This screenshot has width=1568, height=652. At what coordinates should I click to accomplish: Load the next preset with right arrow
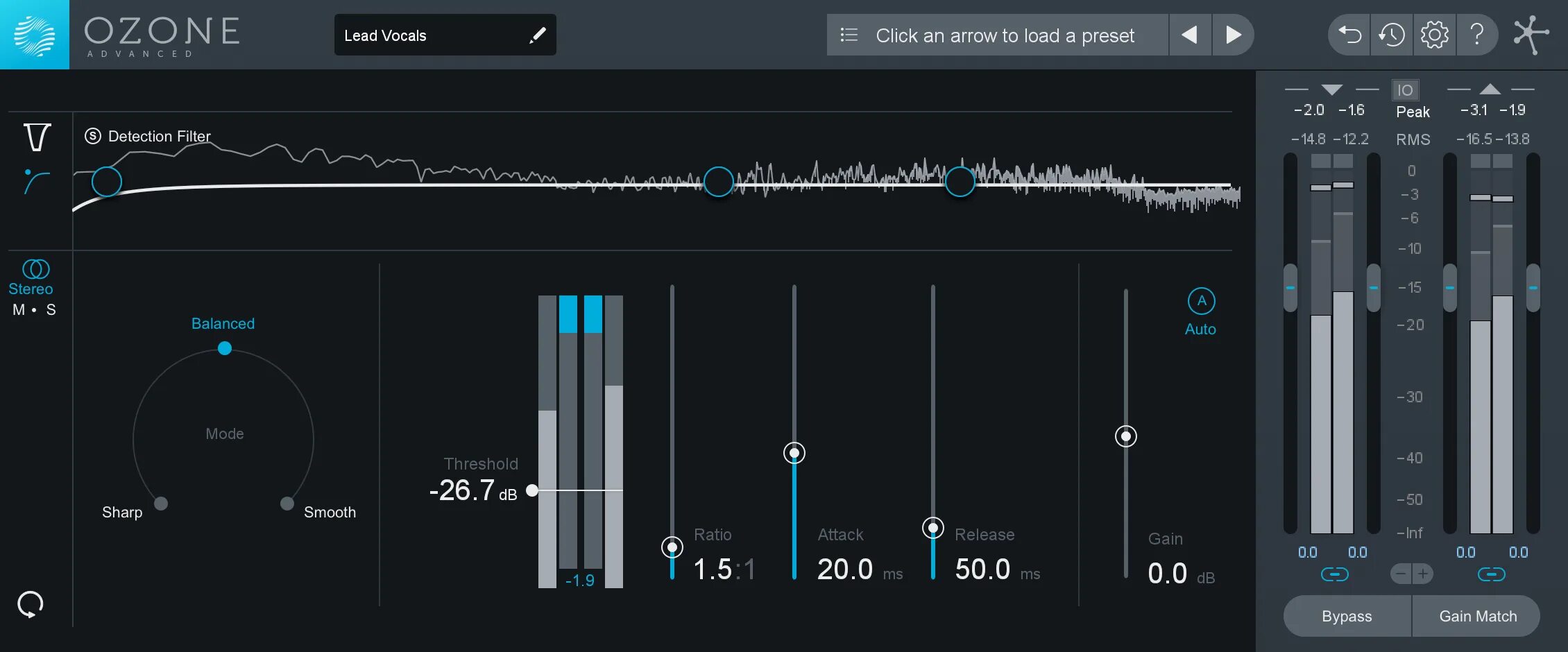click(x=1233, y=35)
